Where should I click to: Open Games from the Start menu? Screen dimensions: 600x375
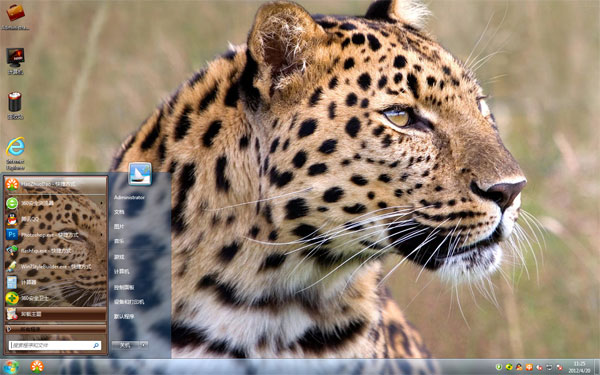click(119, 257)
